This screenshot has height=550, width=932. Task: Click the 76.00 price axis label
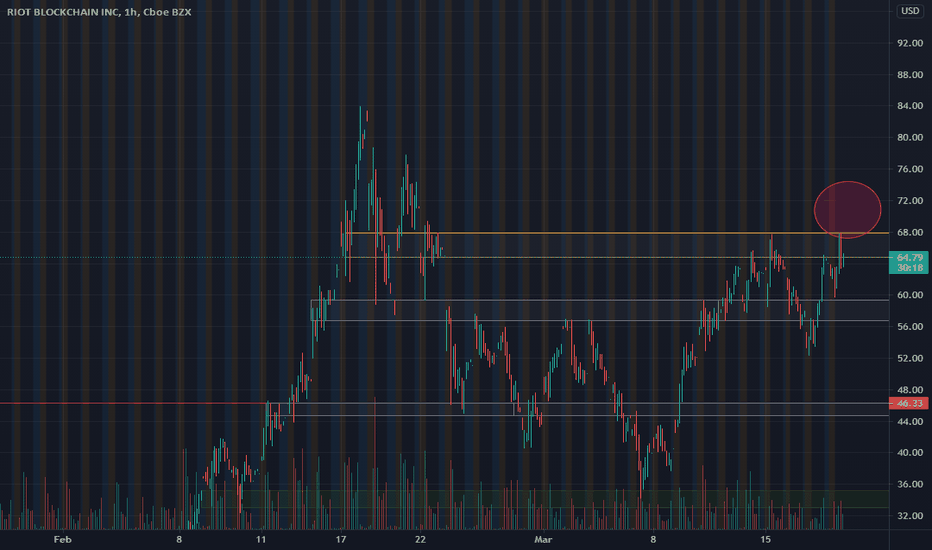coord(910,169)
